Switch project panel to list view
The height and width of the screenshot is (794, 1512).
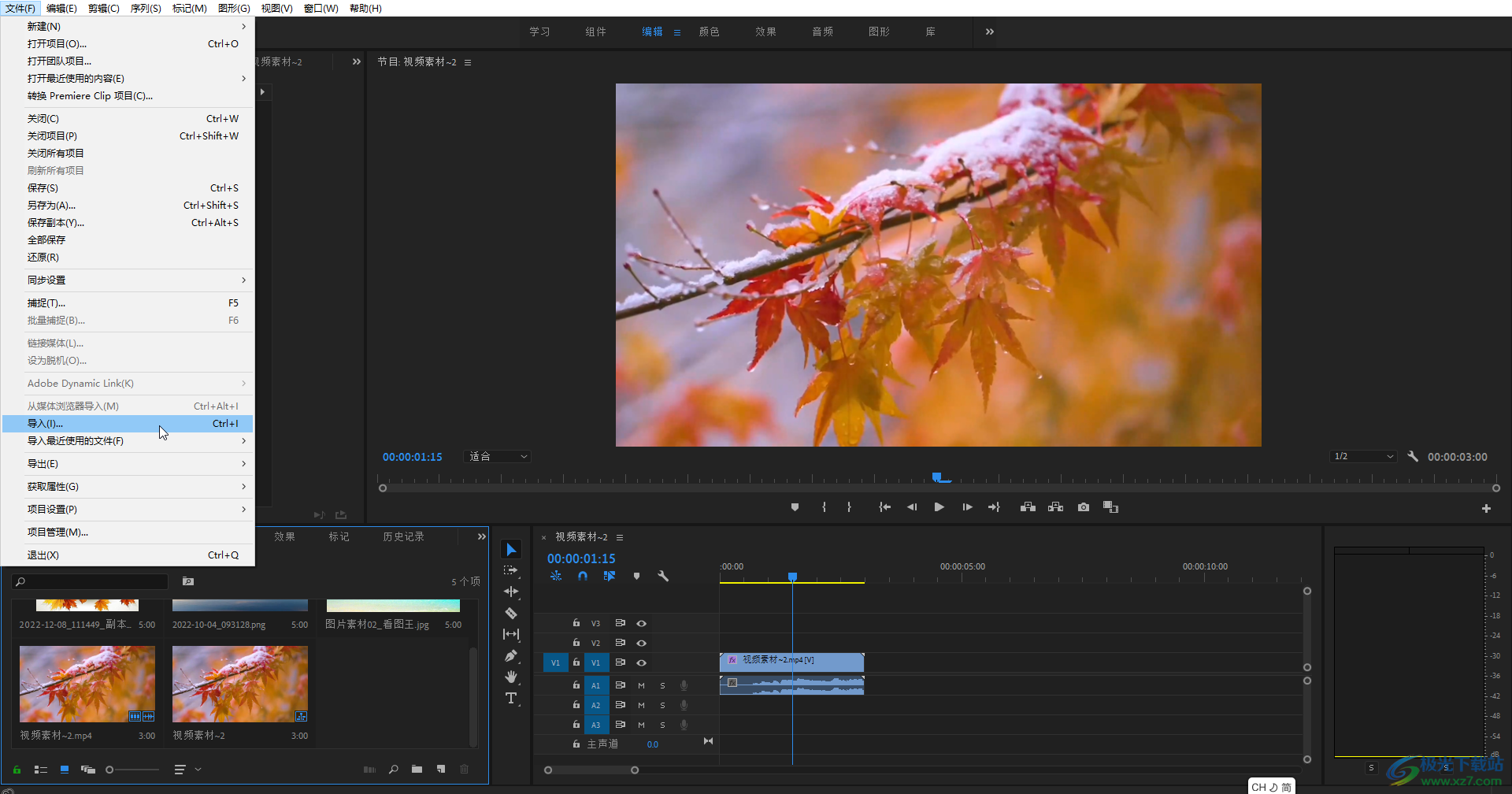41,770
